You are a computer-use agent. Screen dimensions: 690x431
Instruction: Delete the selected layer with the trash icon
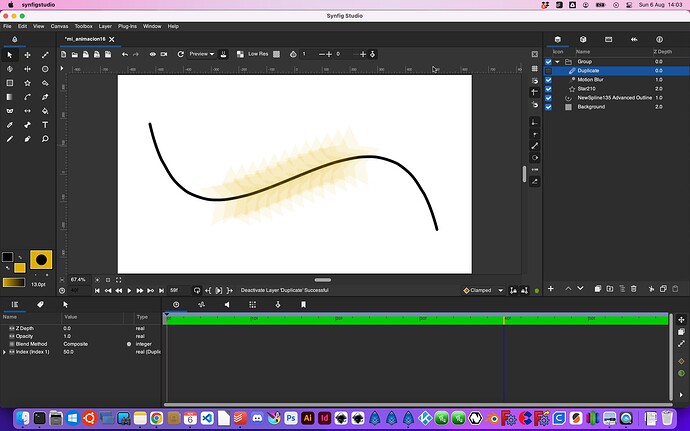click(634, 288)
